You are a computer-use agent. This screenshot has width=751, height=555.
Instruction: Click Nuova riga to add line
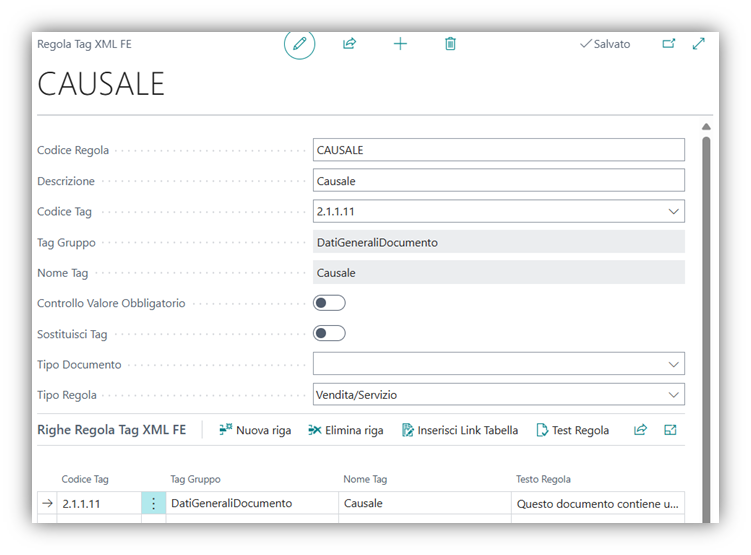point(255,430)
